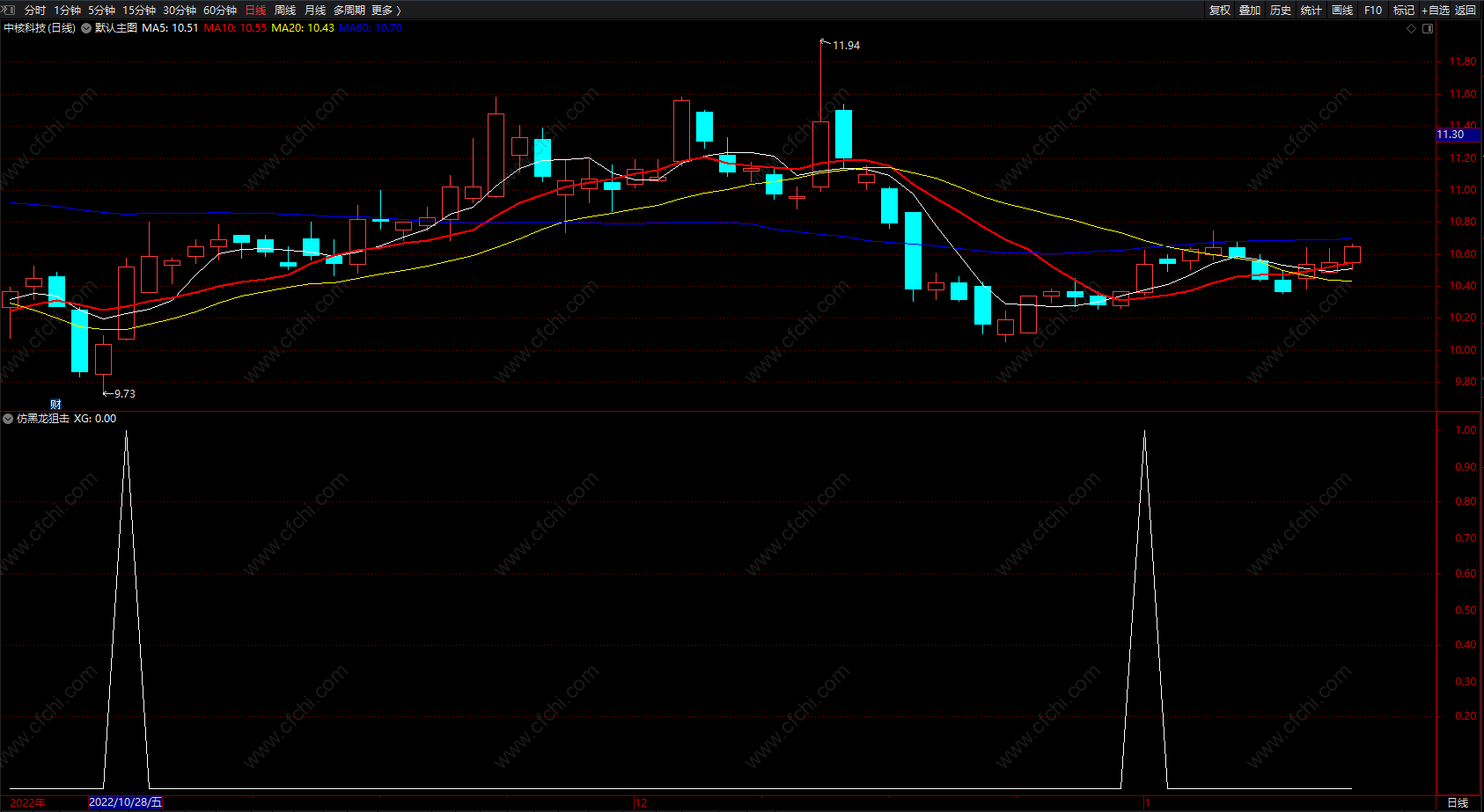Switch to the 月线 monthly chart
Image resolution: width=1484 pixels, height=812 pixels.
click(315, 11)
